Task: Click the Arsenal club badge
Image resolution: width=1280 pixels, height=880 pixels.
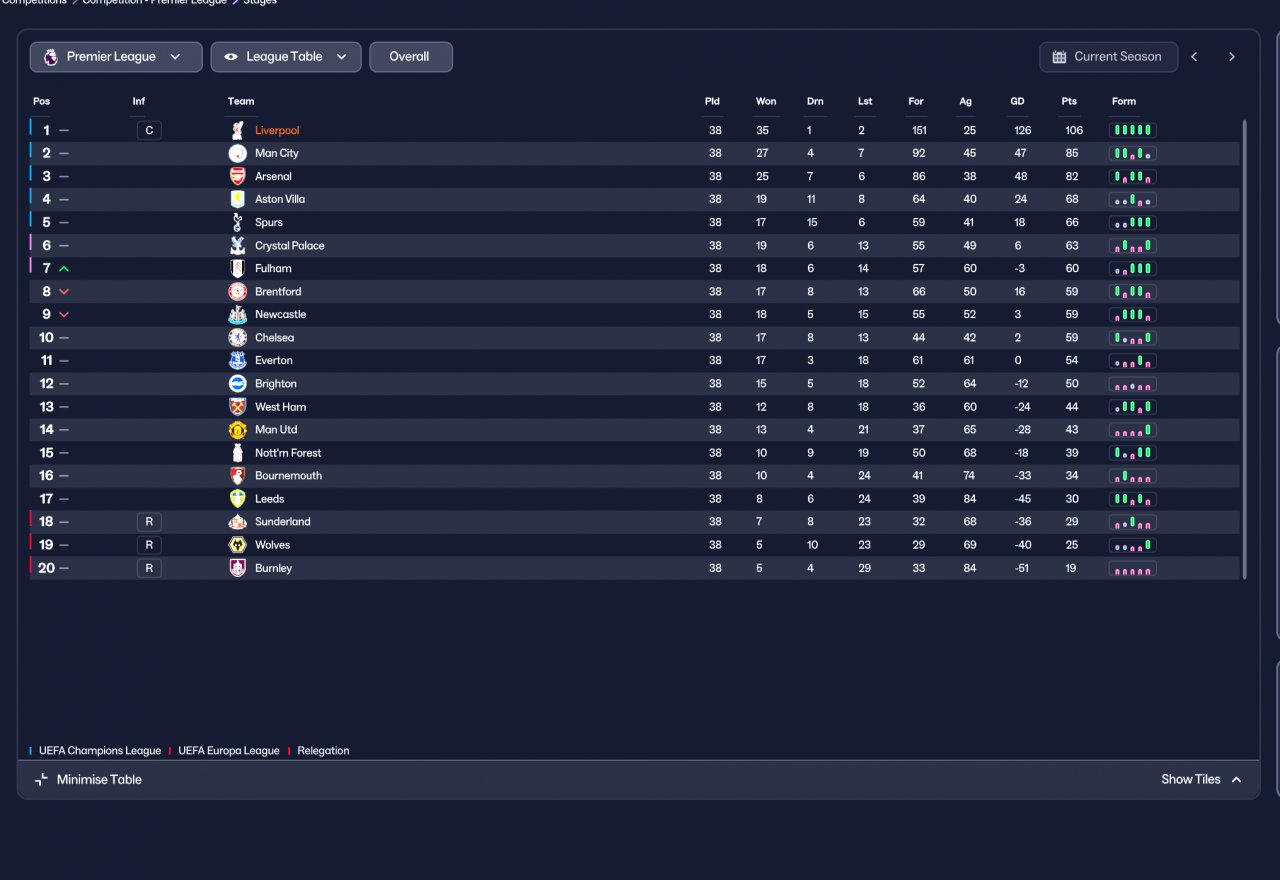Action: 237,176
